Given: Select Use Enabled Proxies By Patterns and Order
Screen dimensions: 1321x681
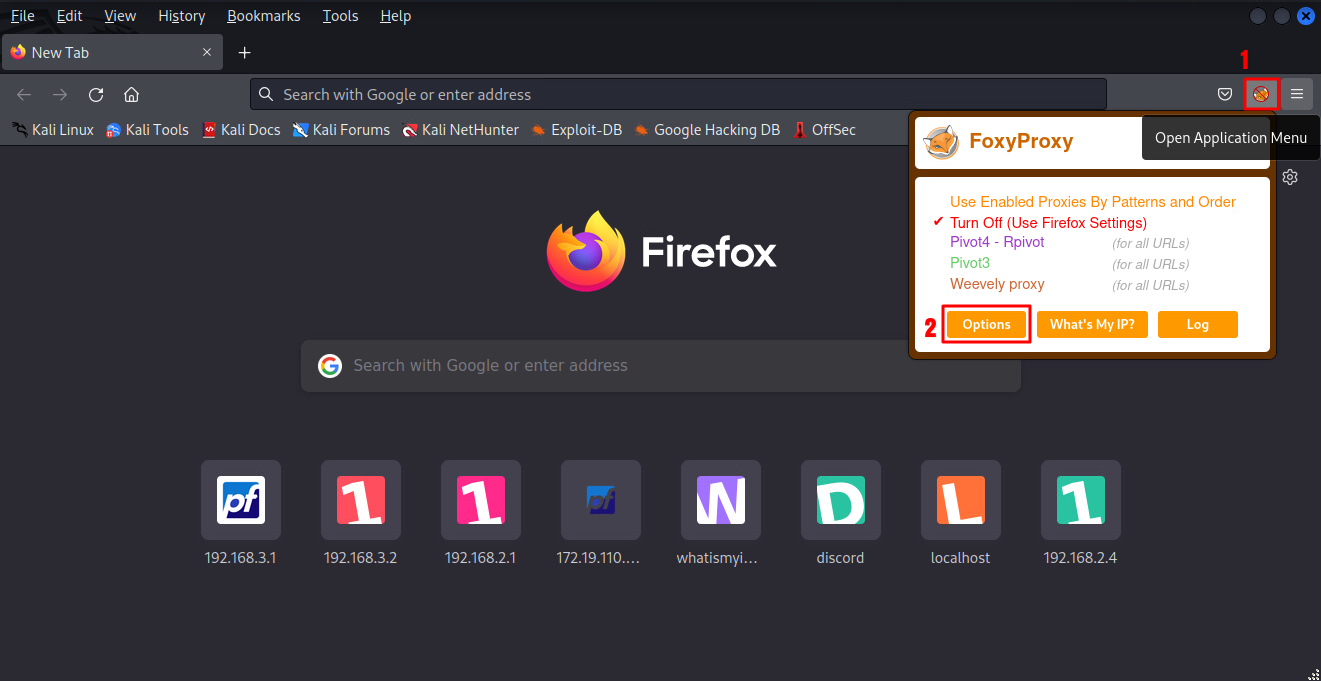Looking at the screenshot, I should tap(1092, 201).
